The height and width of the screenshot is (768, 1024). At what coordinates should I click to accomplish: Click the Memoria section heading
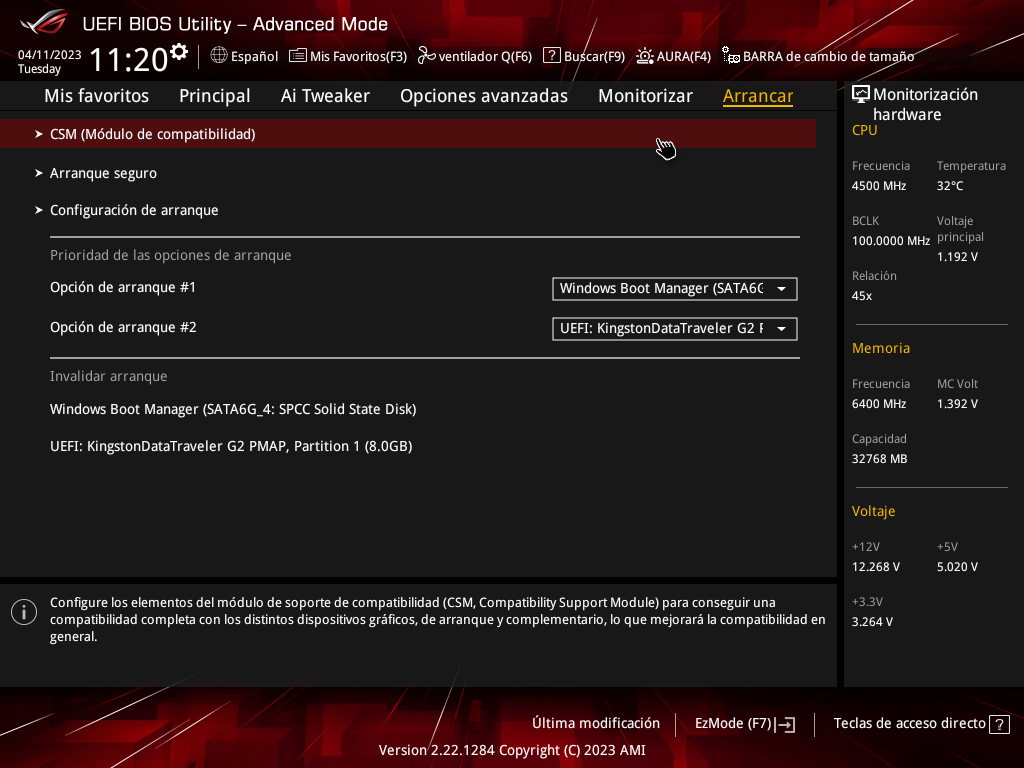881,348
